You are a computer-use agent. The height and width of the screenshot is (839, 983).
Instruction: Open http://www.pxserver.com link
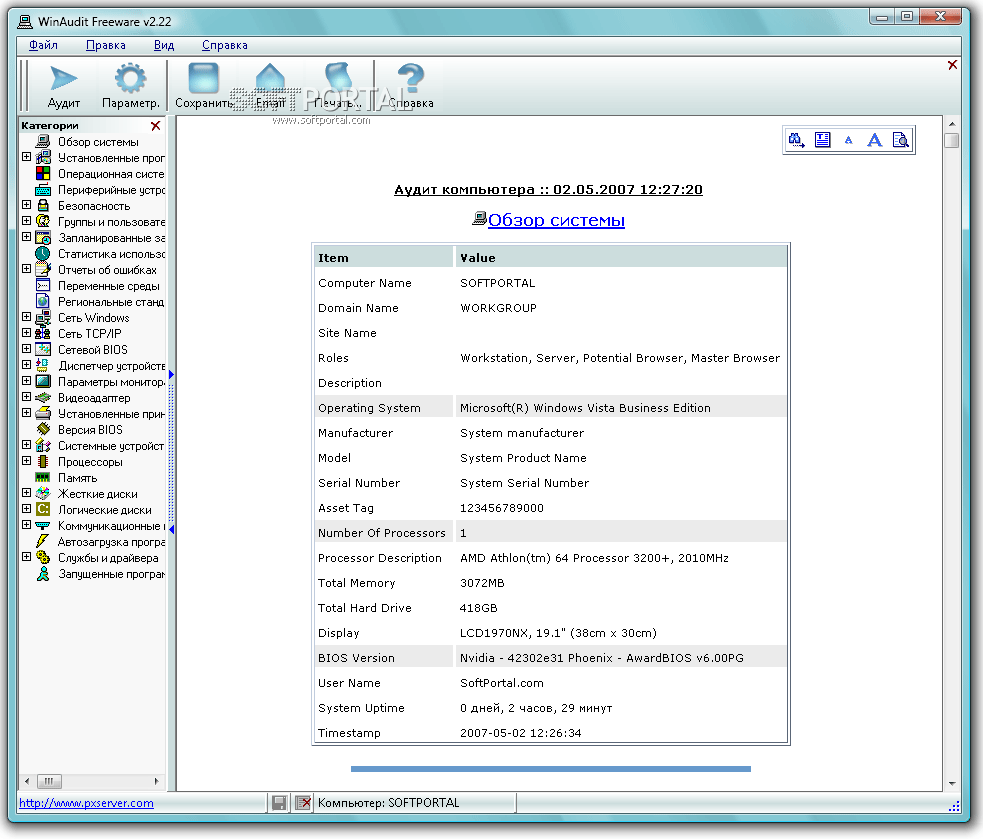click(x=86, y=803)
